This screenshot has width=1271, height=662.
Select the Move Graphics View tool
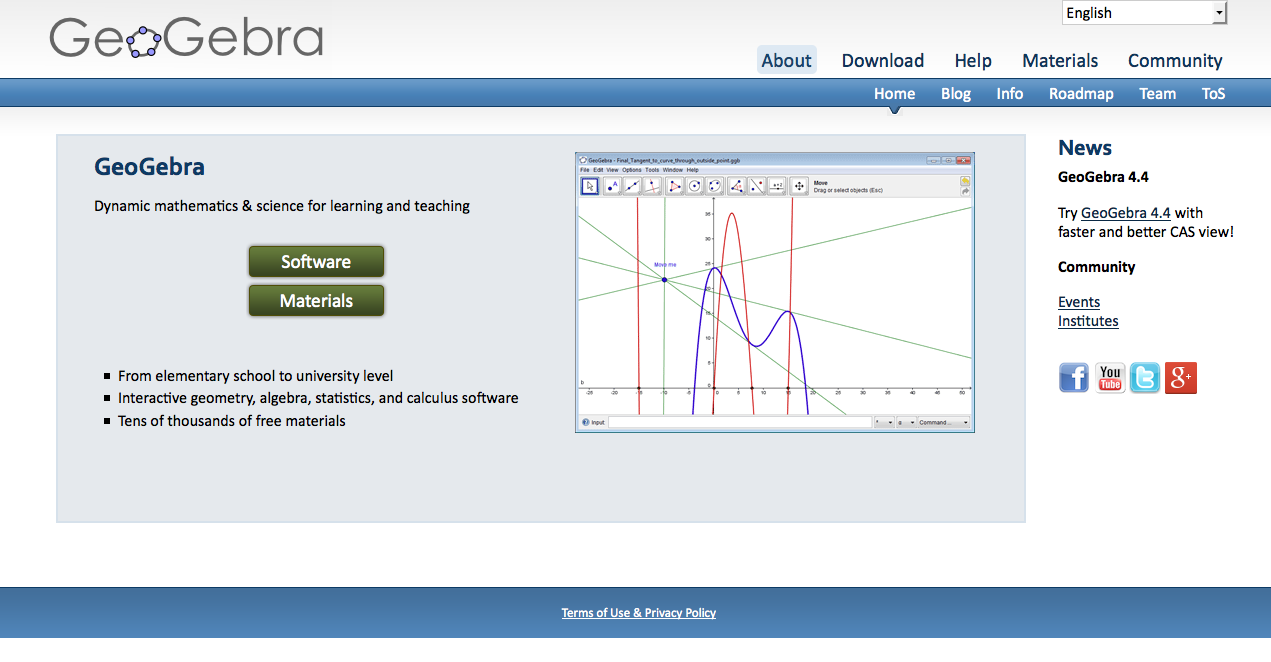[799, 186]
